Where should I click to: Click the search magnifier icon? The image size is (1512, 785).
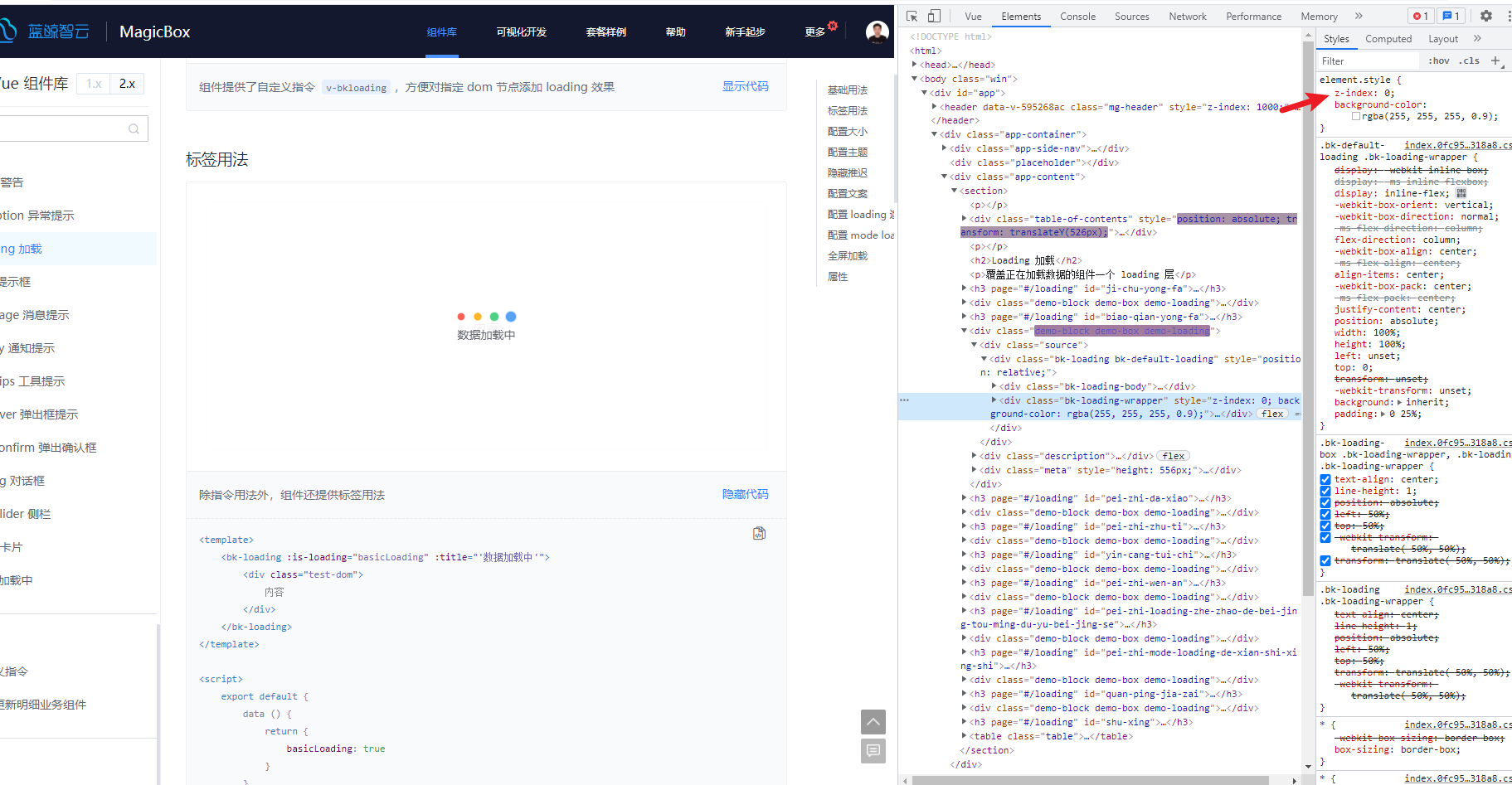[134, 128]
